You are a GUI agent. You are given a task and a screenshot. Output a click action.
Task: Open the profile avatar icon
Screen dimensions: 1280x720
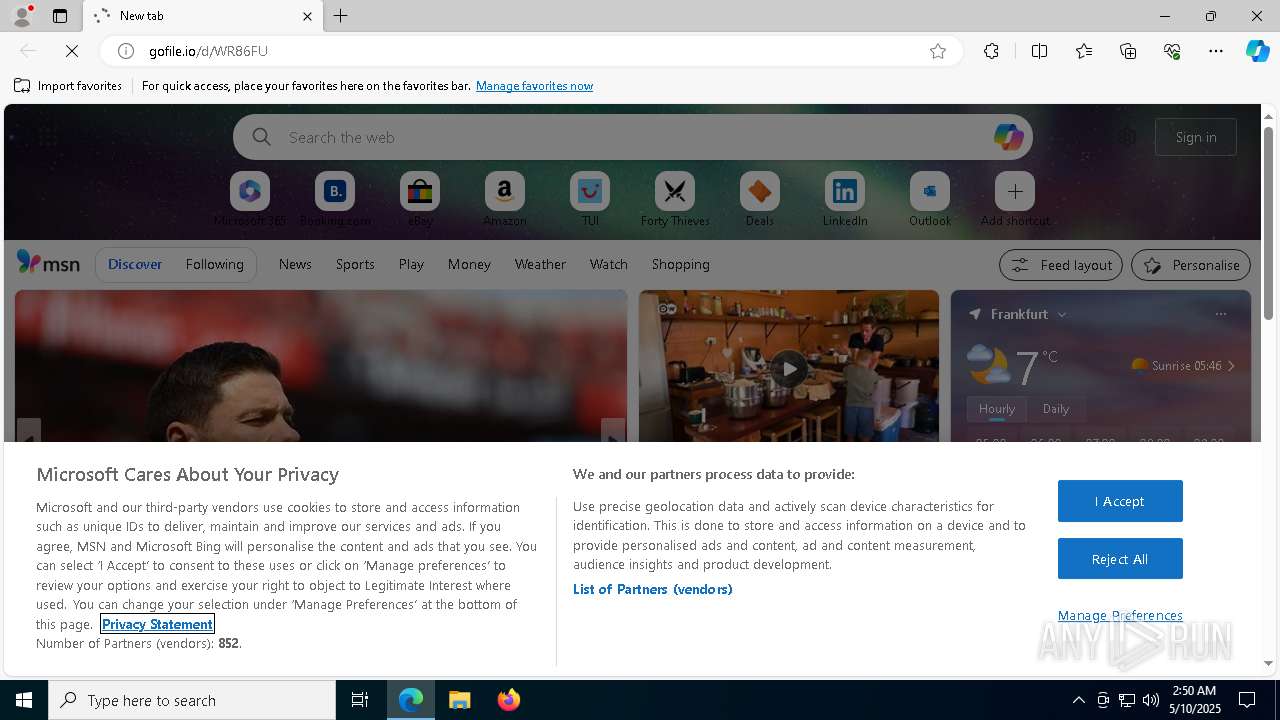[x=22, y=16]
